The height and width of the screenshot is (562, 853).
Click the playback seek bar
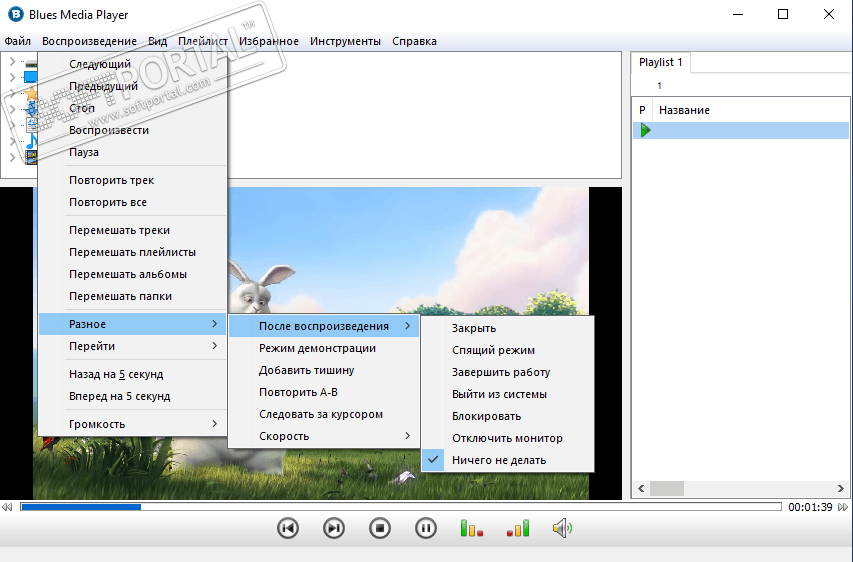pyautogui.click(x=401, y=507)
